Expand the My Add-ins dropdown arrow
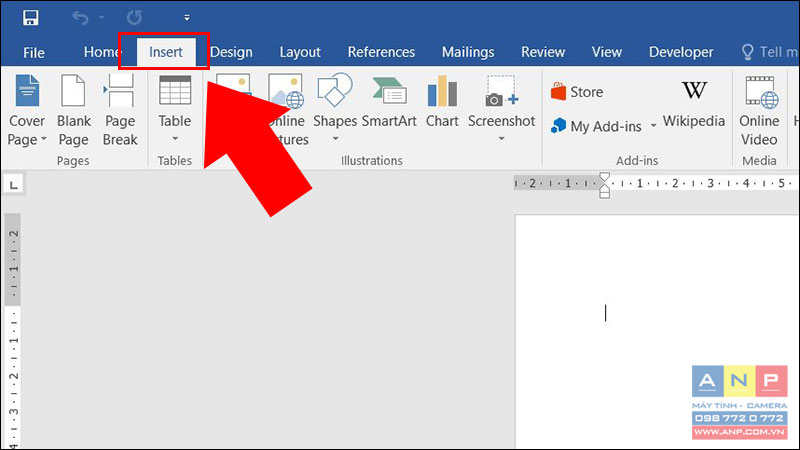This screenshot has height=450, width=800. click(x=653, y=126)
